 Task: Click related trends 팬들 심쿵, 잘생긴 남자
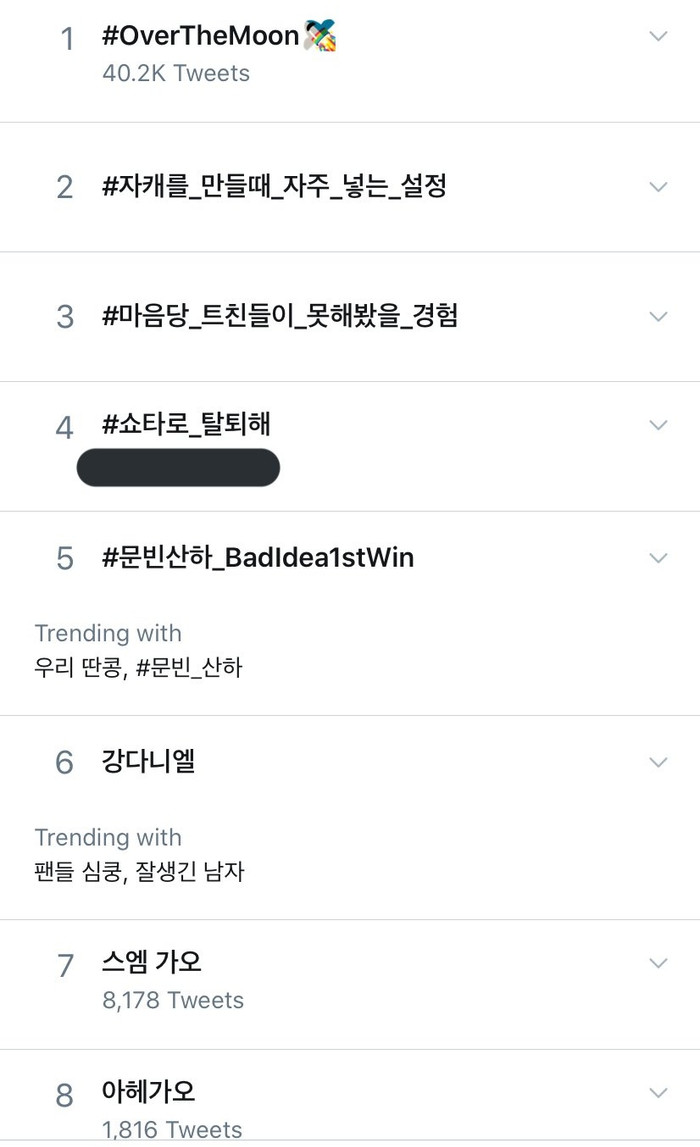(139, 872)
